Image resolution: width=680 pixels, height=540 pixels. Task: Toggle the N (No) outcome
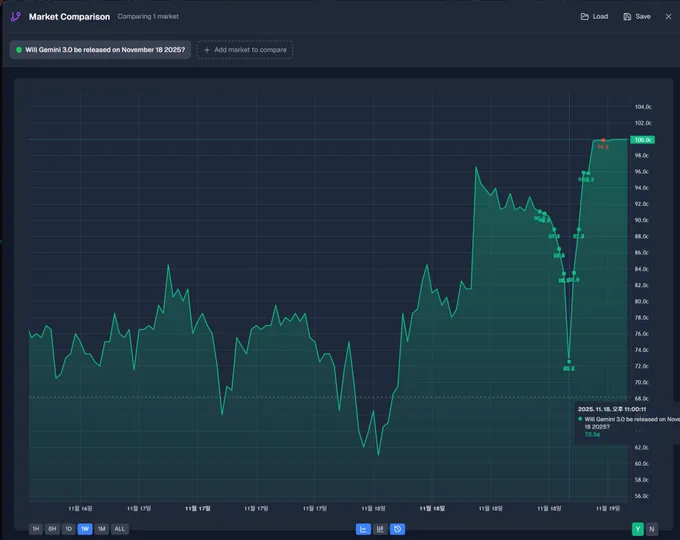652,529
